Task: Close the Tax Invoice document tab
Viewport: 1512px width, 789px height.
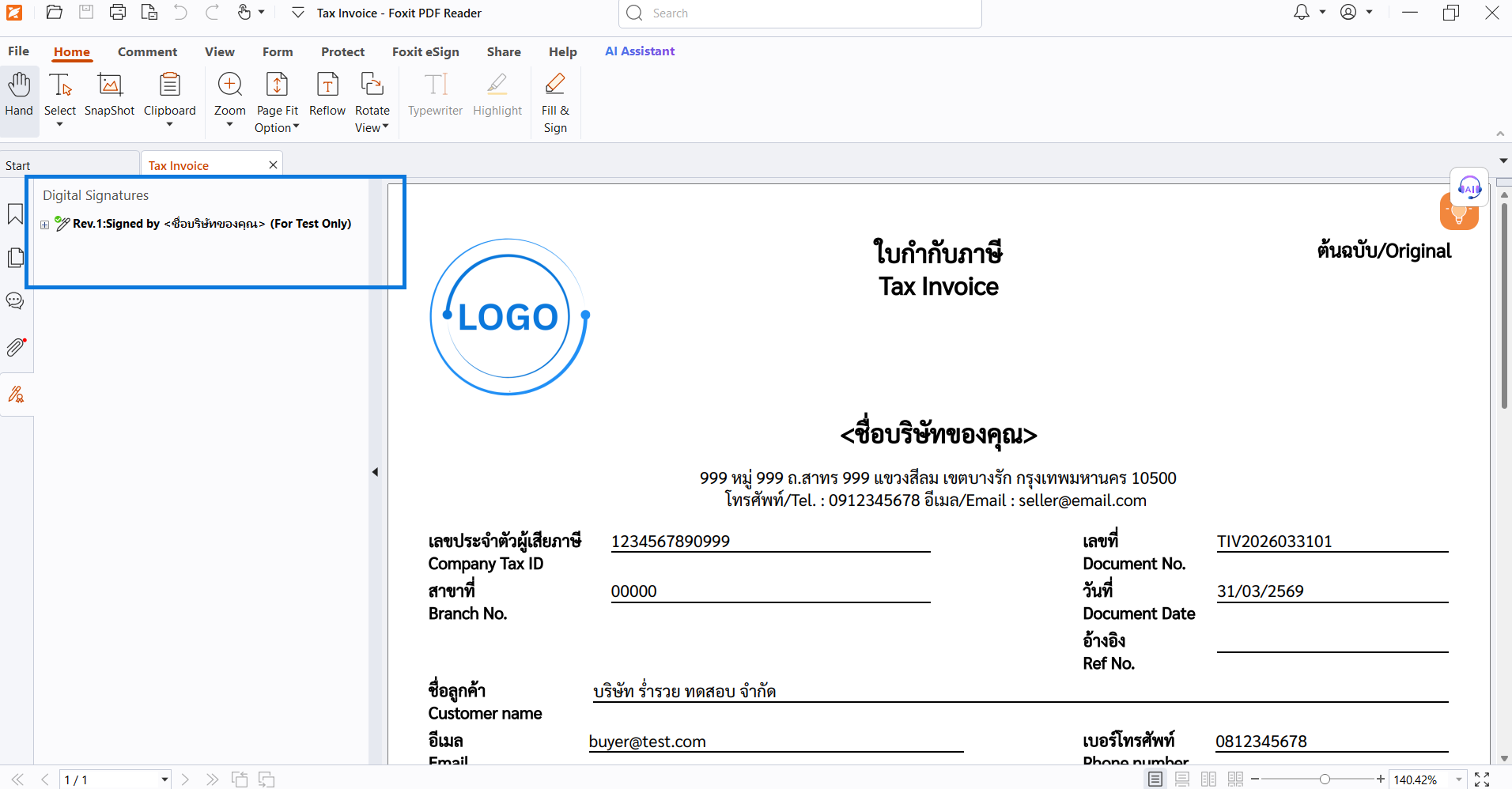Action: point(273,165)
